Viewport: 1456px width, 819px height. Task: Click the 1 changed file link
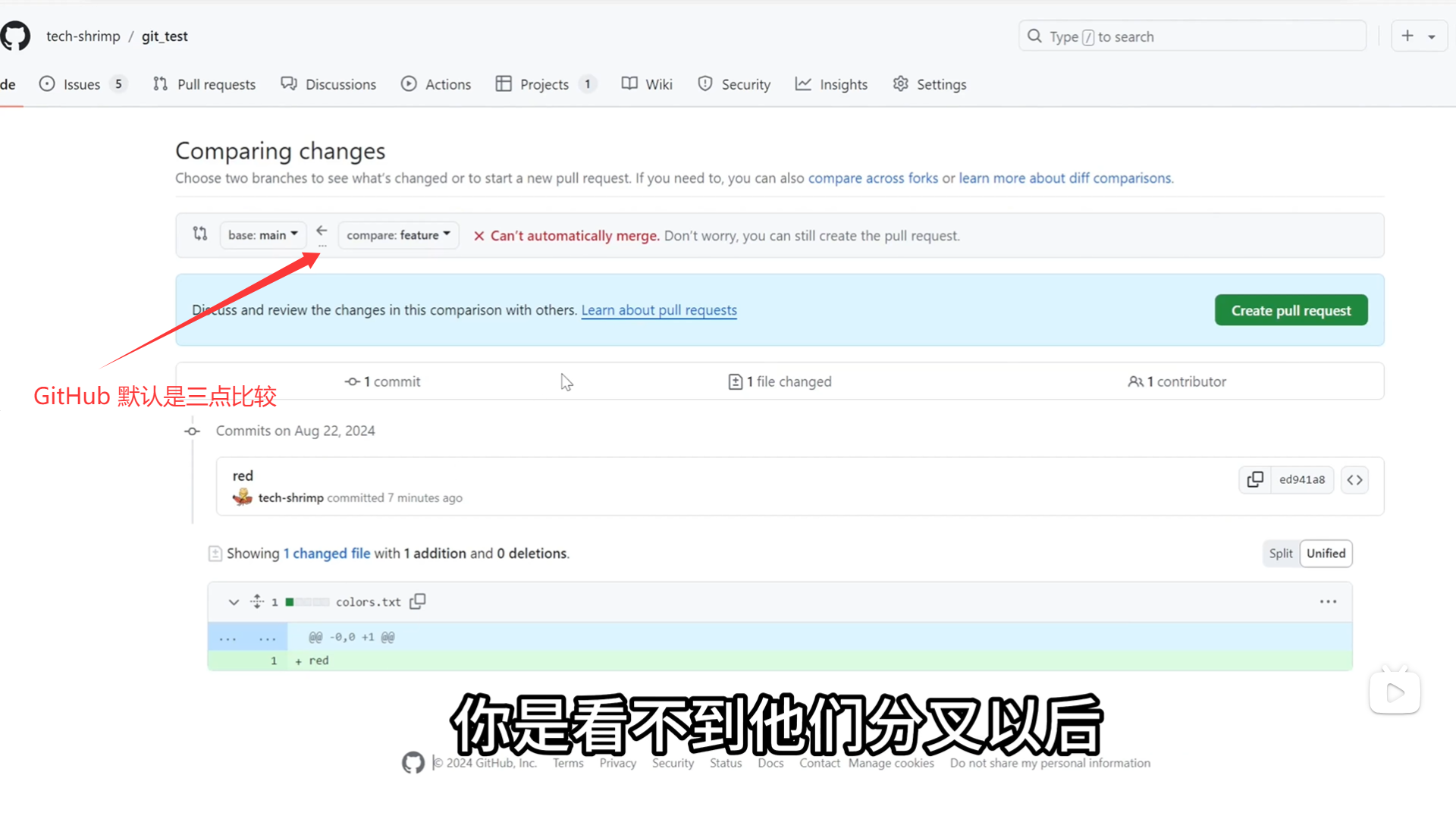pyautogui.click(x=326, y=554)
